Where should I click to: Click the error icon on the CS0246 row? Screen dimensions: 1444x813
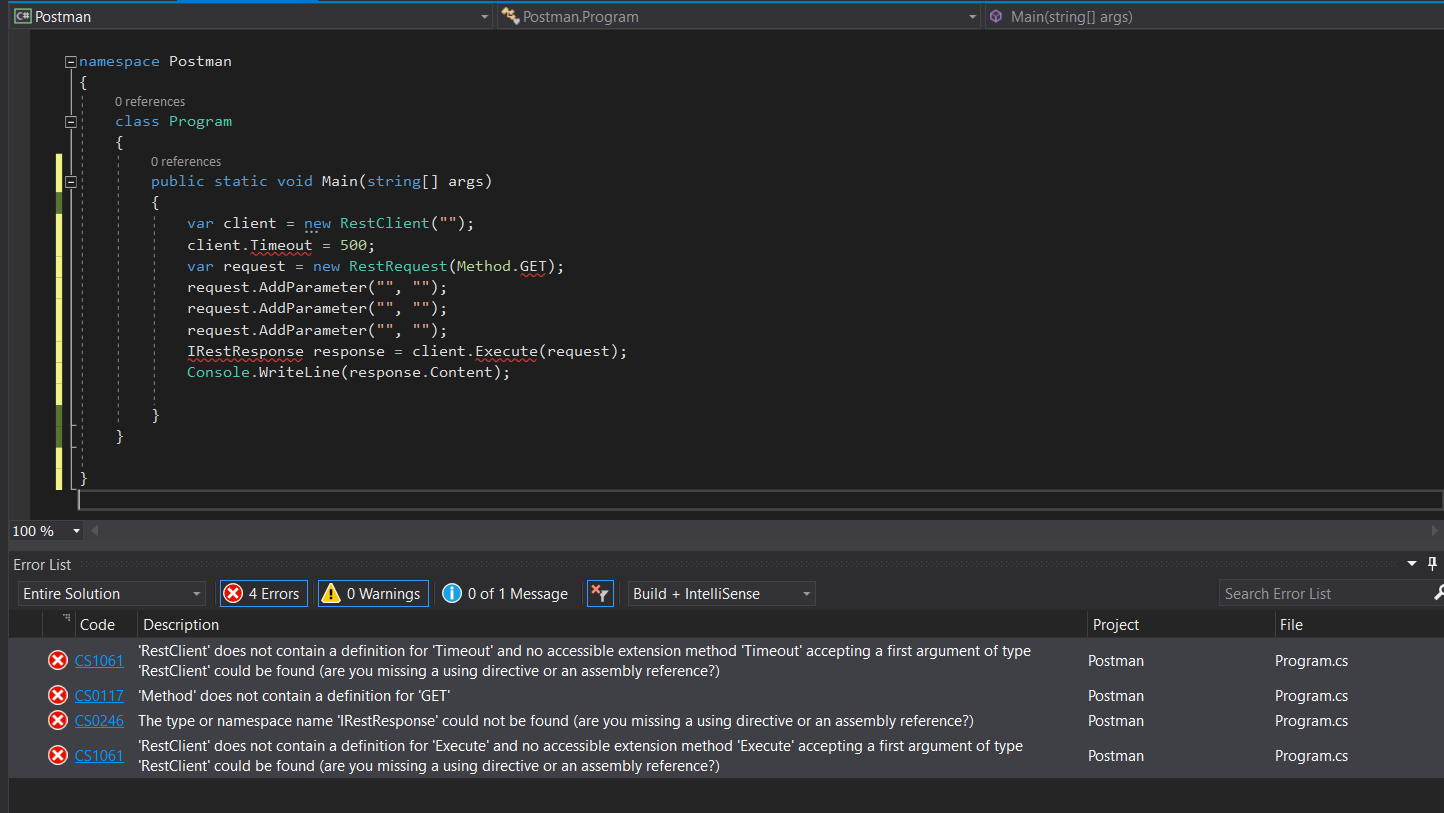tap(58, 721)
